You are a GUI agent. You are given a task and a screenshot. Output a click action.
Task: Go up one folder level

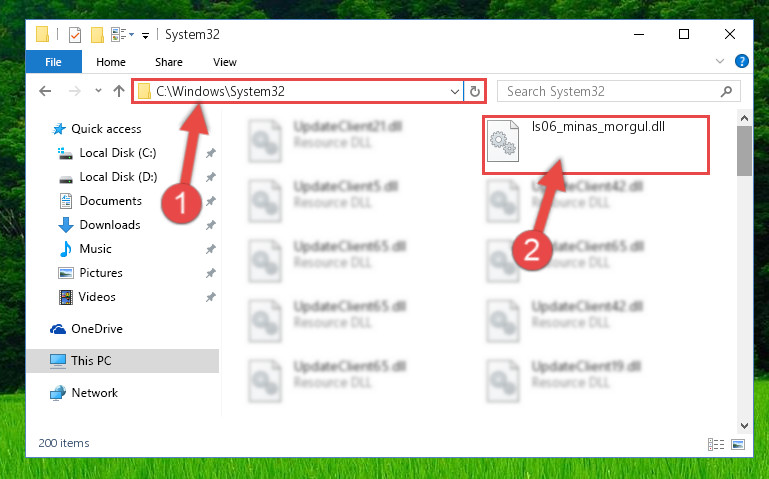(x=119, y=91)
